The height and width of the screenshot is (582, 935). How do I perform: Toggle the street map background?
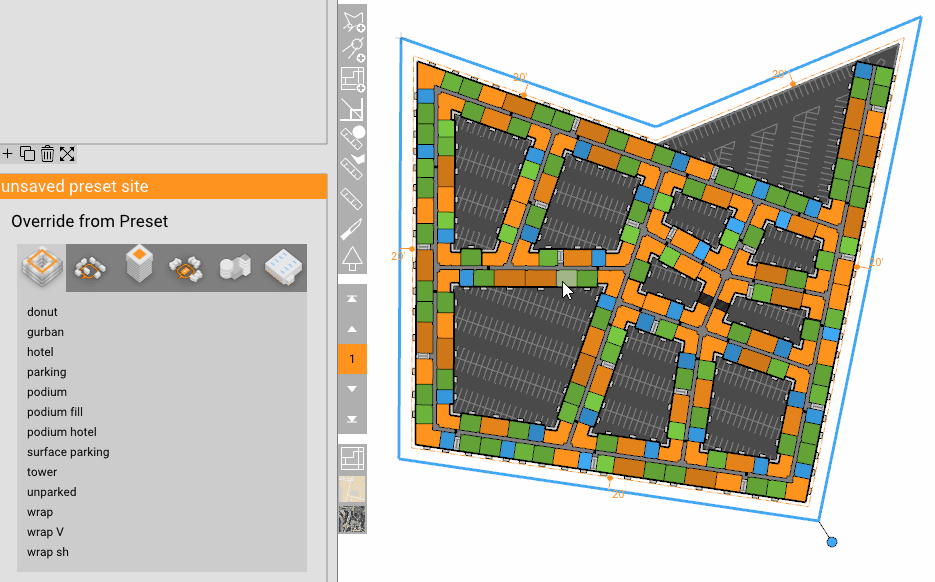point(352,489)
